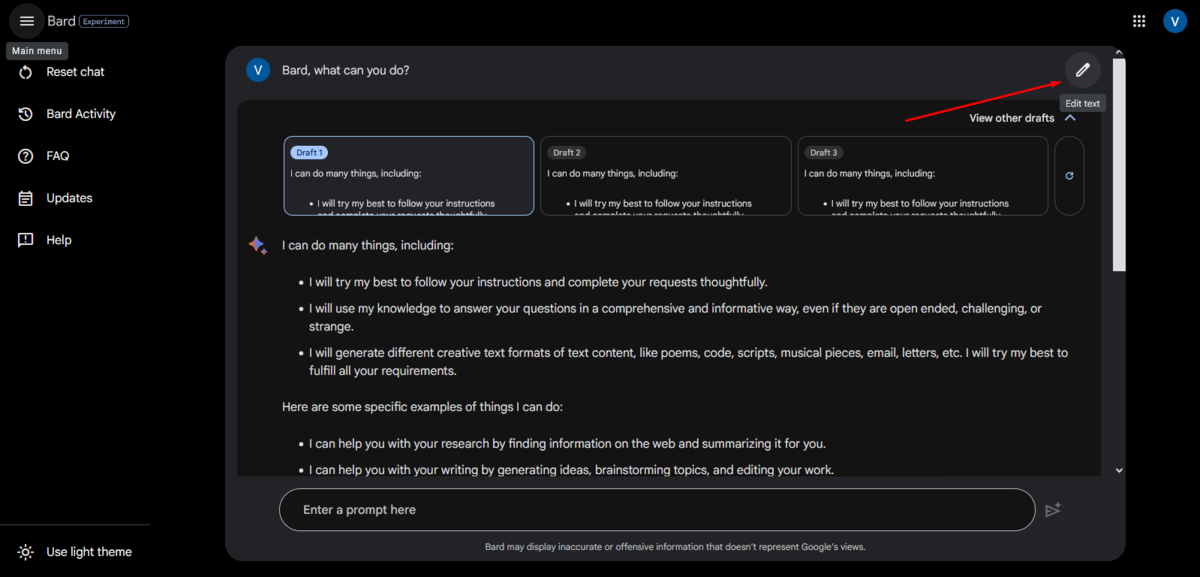Image resolution: width=1200 pixels, height=577 pixels.
Task: Click the user avatar beside the prompt
Action: pos(258,70)
